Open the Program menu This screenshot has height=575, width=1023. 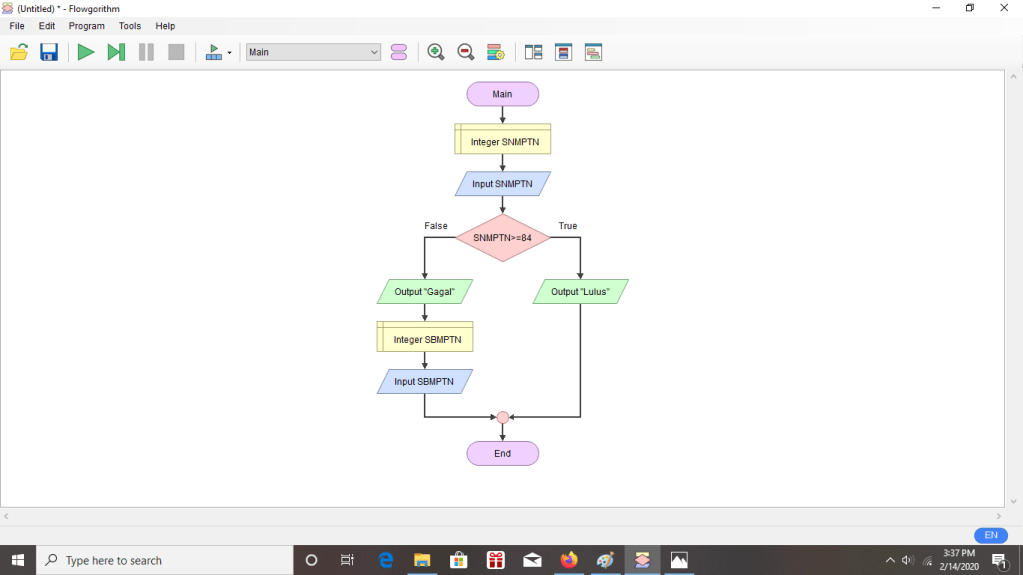[87, 26]
